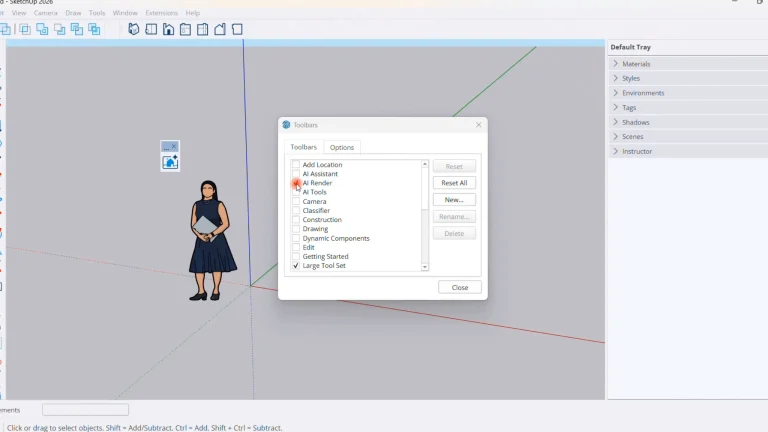
Task: Enable the Edit toolbar checkbox
Action: tap(296, 247)
